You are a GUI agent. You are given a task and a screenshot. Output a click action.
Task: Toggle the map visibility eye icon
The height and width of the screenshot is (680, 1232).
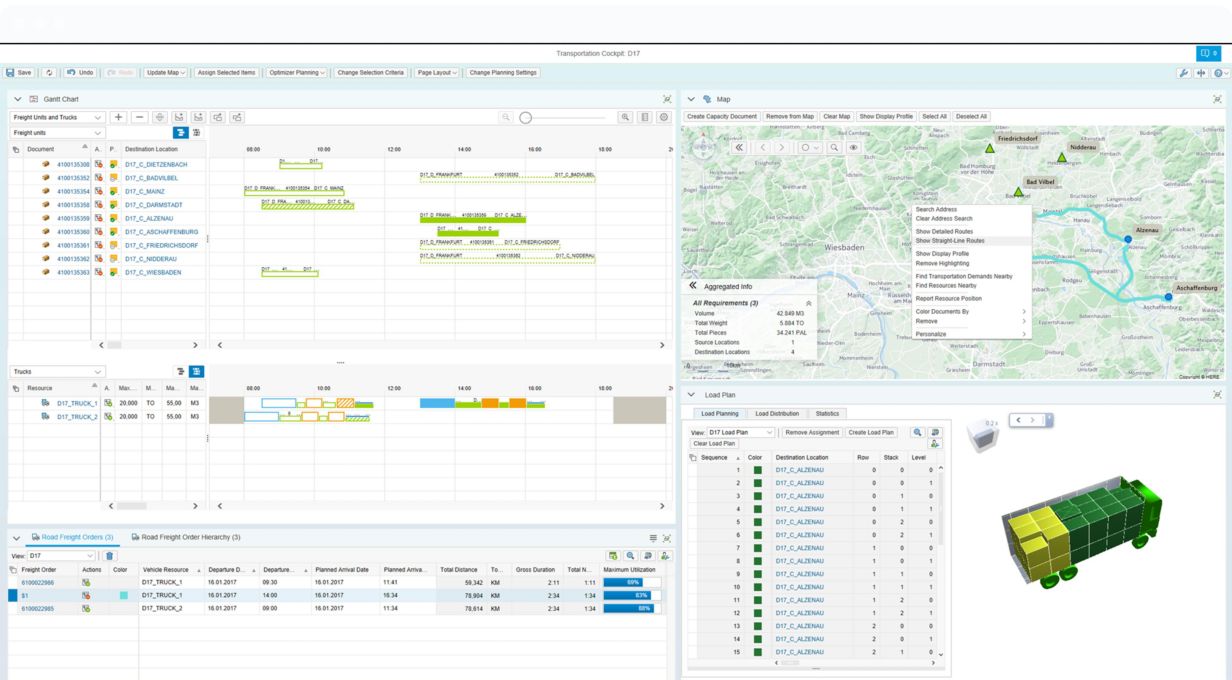[854, 147]
